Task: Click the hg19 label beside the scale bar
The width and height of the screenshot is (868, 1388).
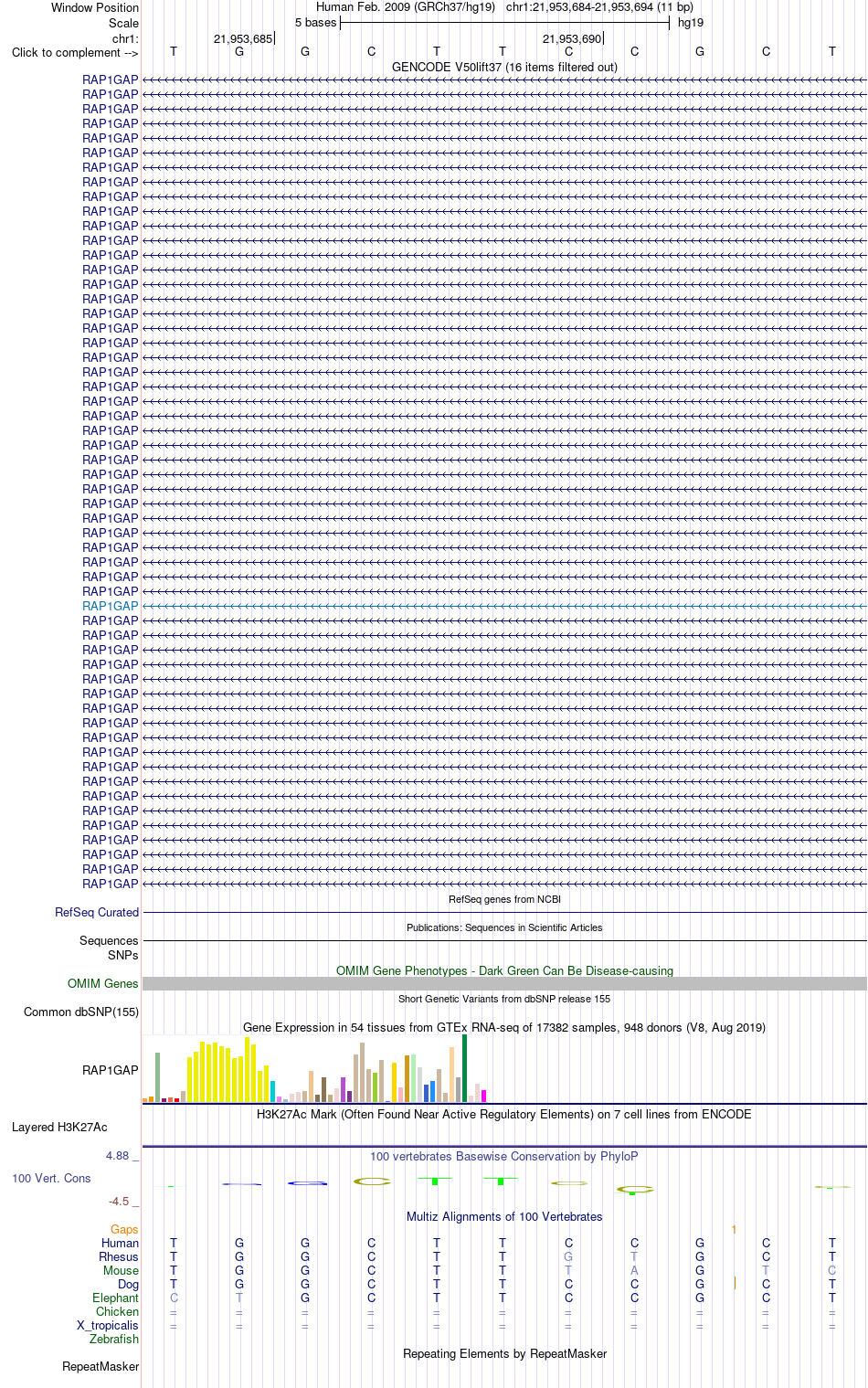Action: point(691,22)
